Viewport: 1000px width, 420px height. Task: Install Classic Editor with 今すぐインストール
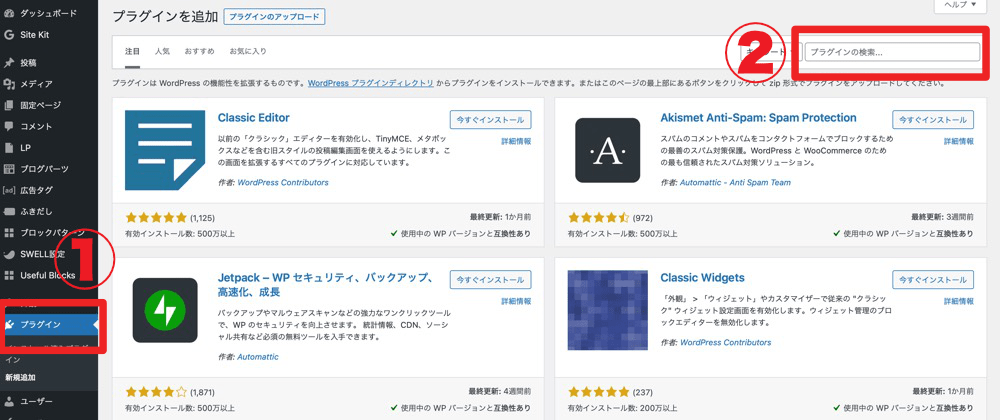[x=490, y=120]
